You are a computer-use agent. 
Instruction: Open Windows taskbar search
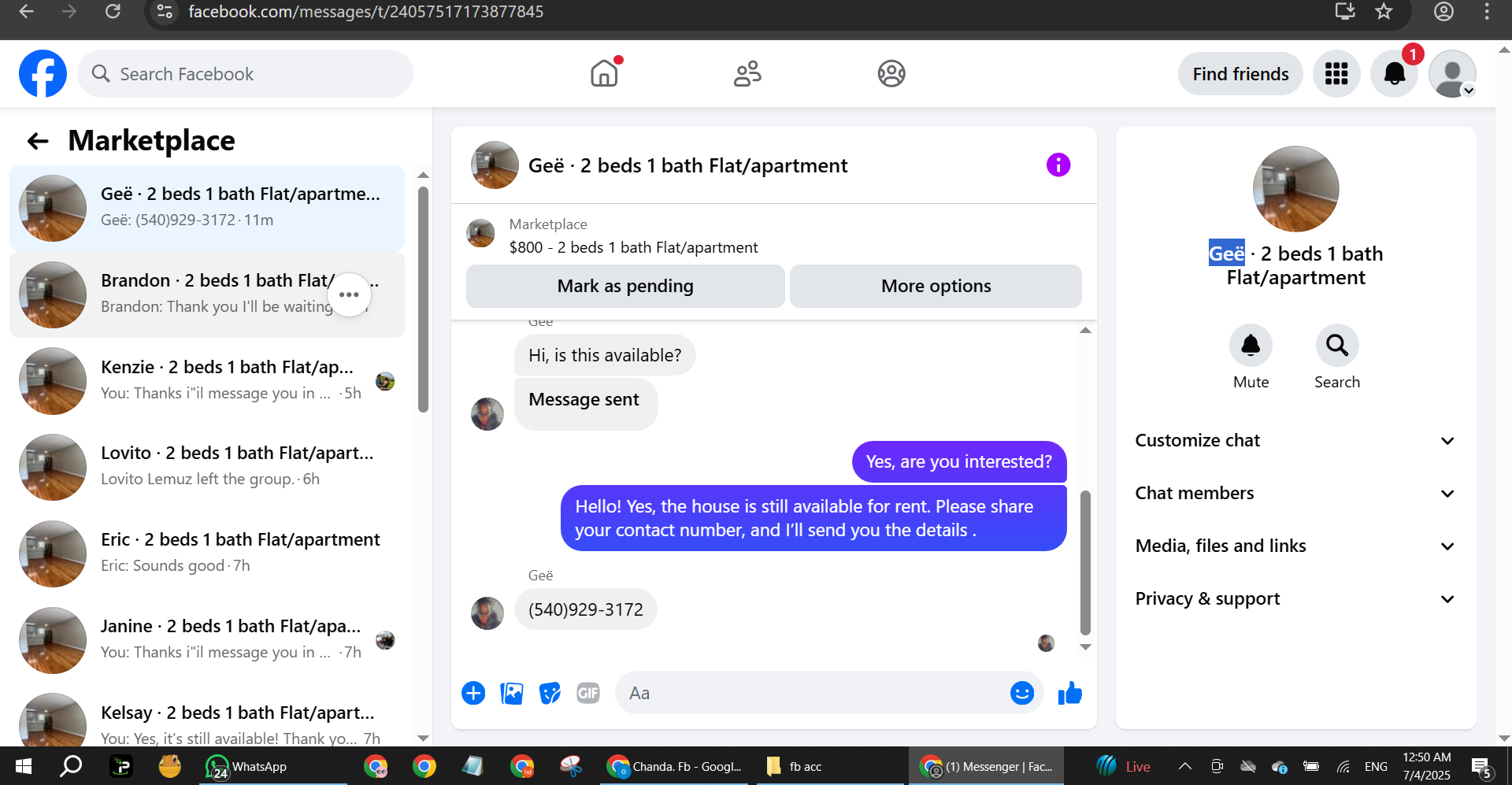[x=71, y=766]
